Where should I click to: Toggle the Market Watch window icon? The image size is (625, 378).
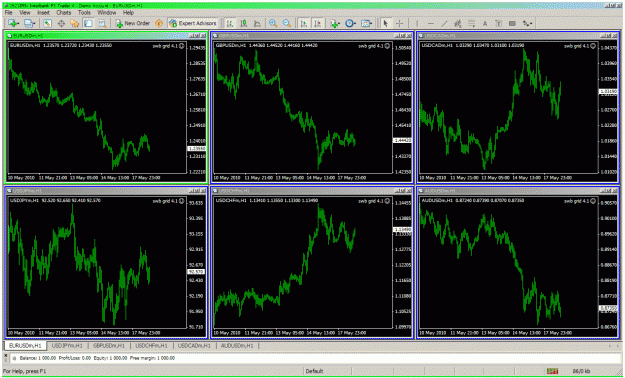point(47,24)
